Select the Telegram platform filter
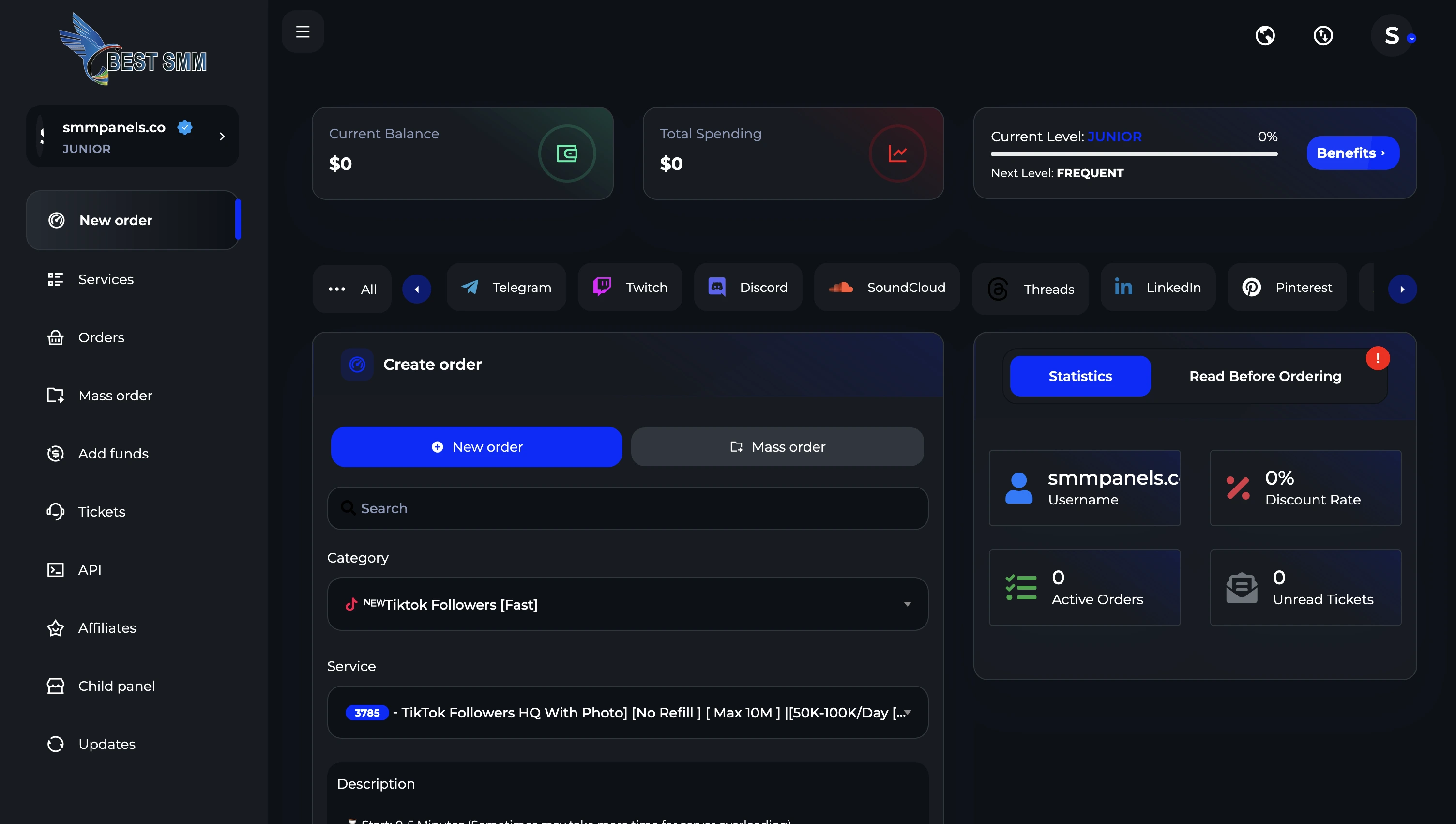Image resolution: width=1456 pixels, height=824 pixels. [x=506, y=288]
